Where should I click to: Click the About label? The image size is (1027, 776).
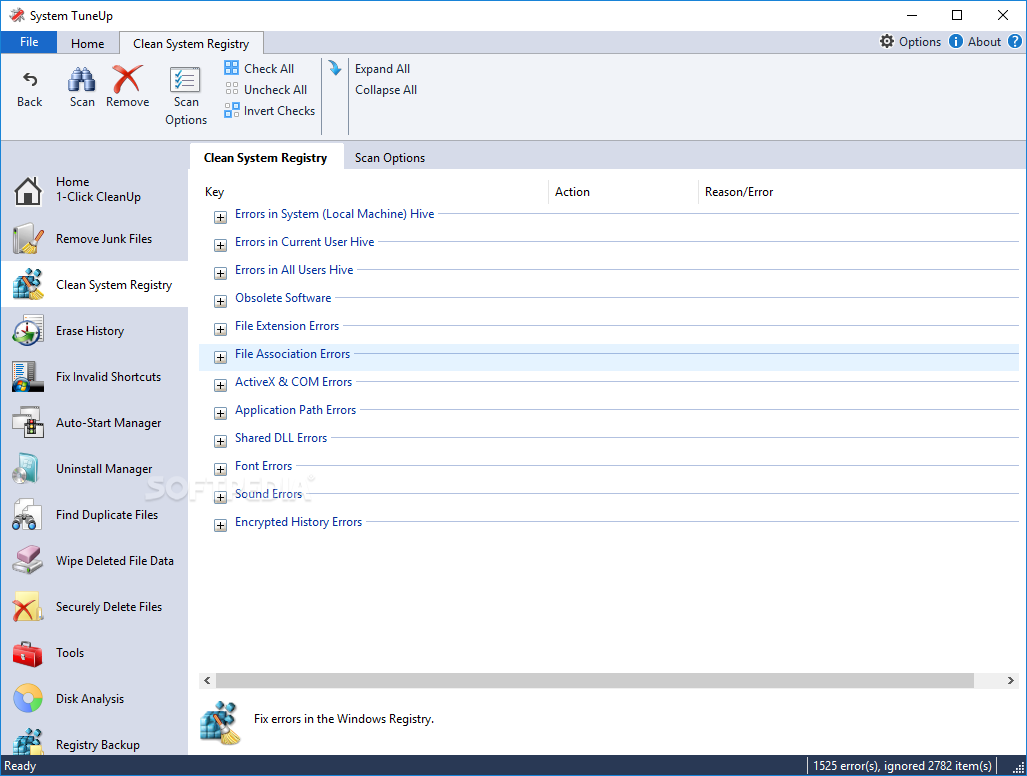tap(984, 42)
